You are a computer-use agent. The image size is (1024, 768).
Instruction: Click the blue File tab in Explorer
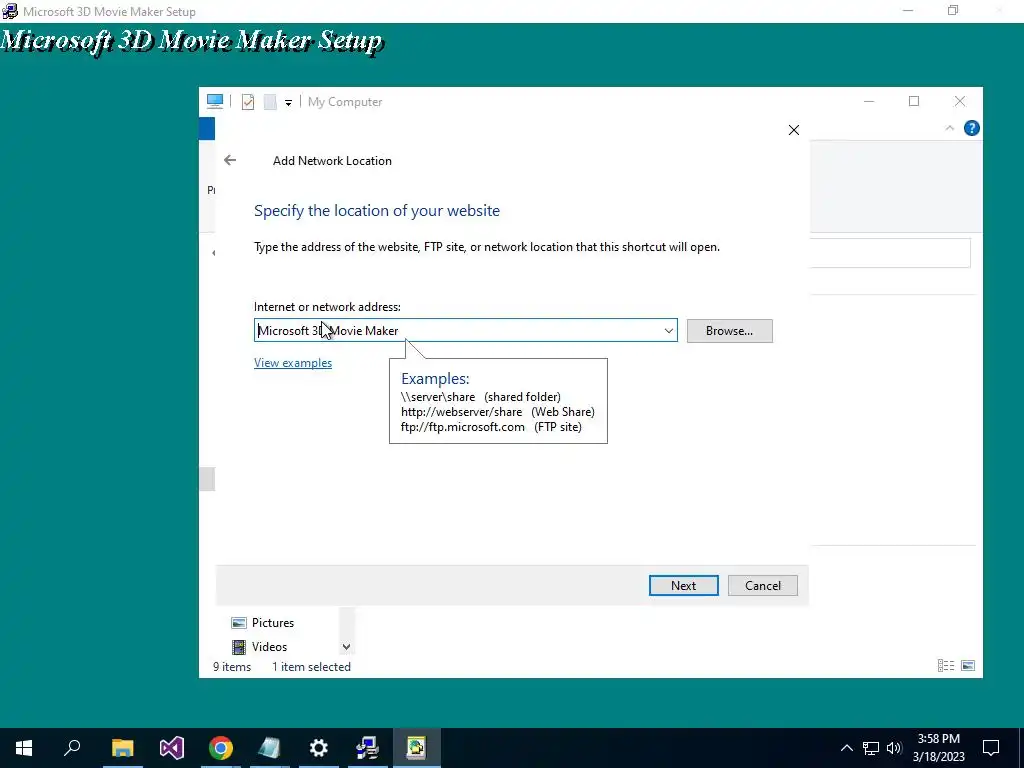pos(207,128)
